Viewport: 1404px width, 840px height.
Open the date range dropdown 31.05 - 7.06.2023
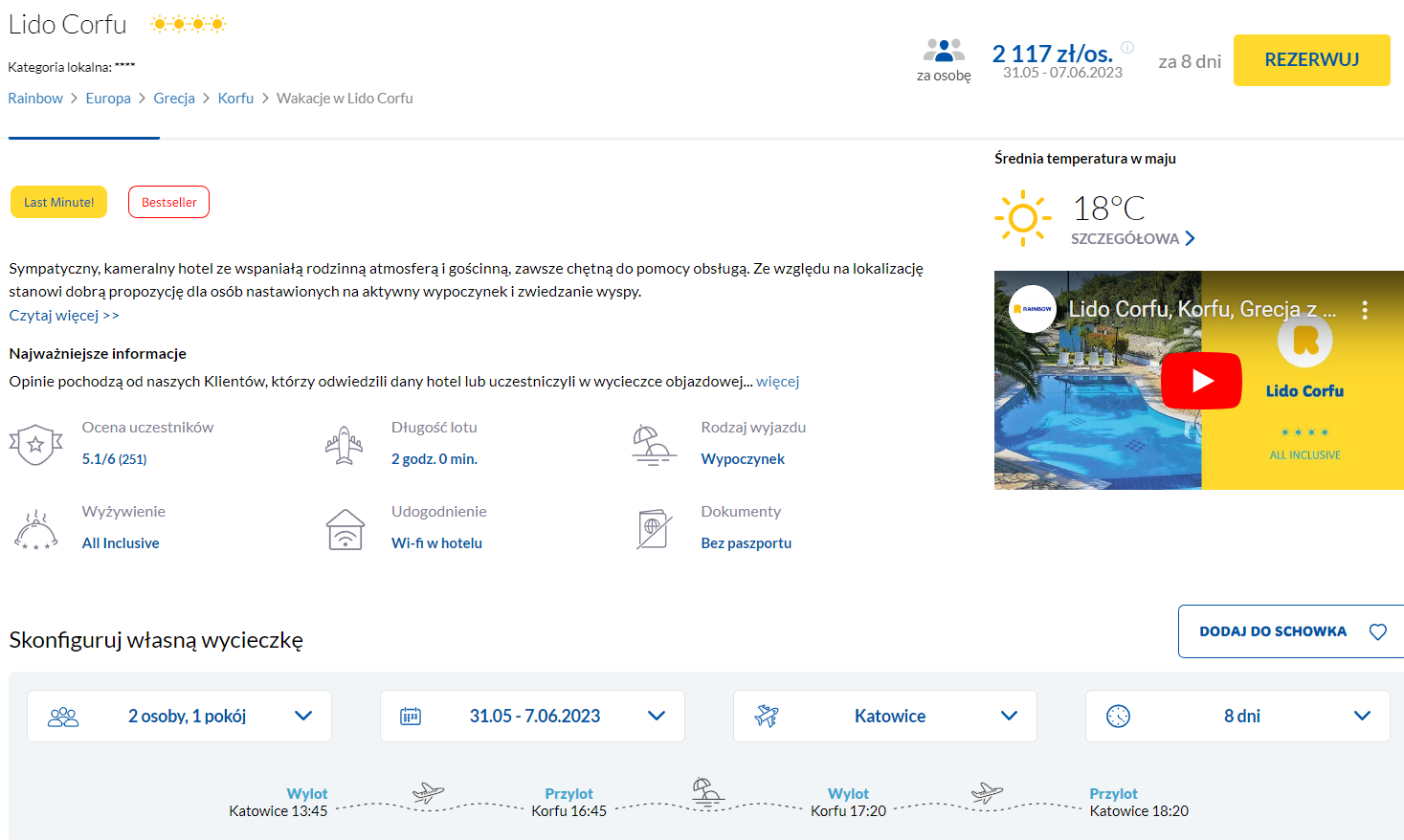[532, 716]
